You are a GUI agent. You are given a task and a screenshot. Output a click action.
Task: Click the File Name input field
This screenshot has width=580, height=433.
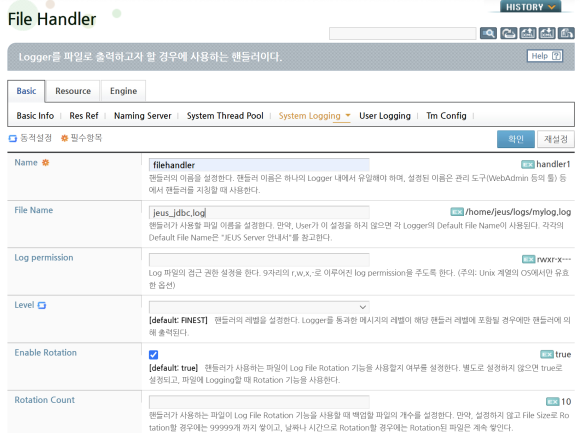tap(259, 213)
